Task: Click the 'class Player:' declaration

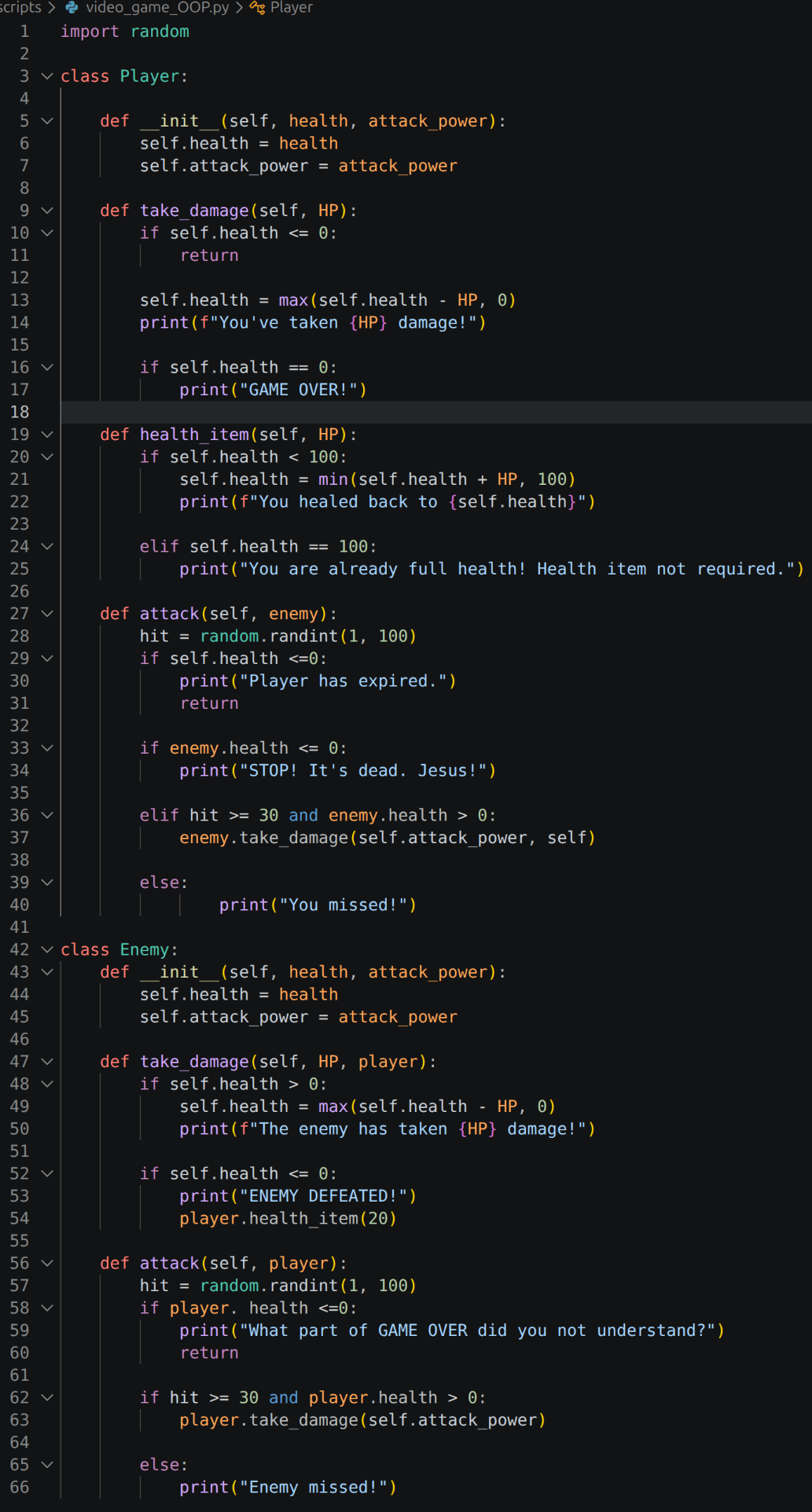Action: 124,76
